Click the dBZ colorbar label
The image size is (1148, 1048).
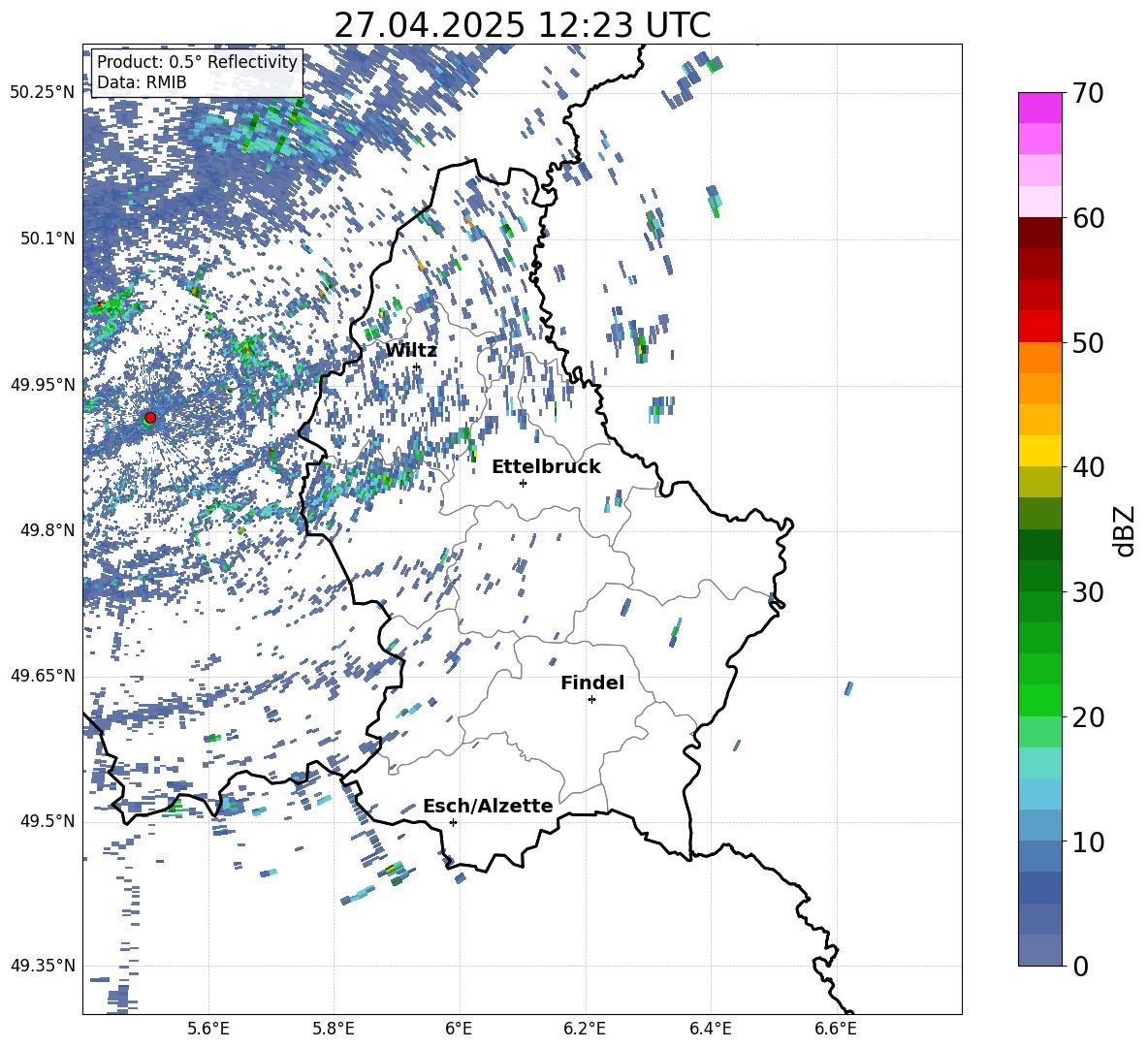pos(1125,530)
